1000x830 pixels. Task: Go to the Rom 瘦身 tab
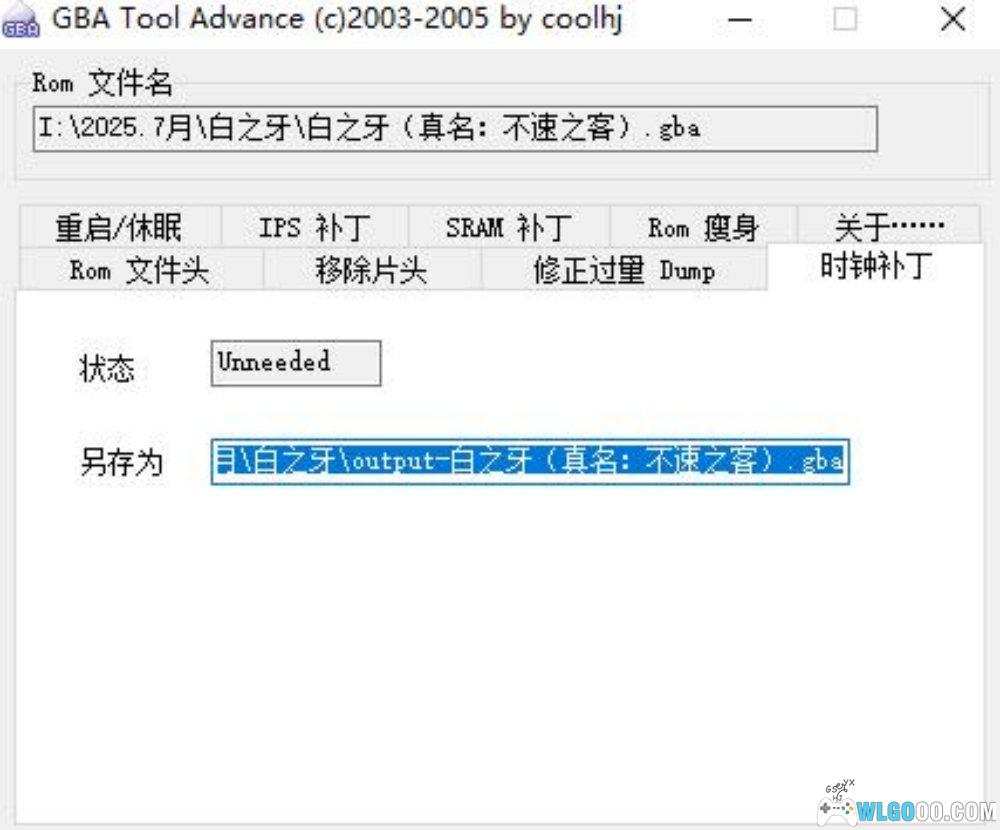point(702,228)
